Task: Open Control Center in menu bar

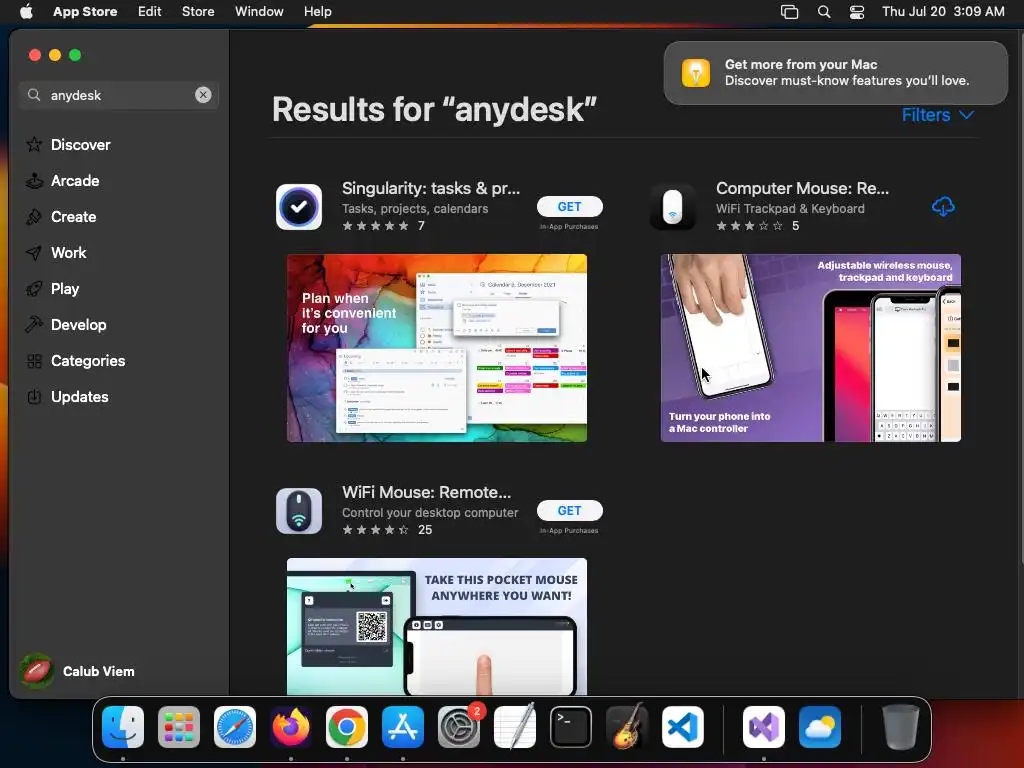Action: point(857,11)
